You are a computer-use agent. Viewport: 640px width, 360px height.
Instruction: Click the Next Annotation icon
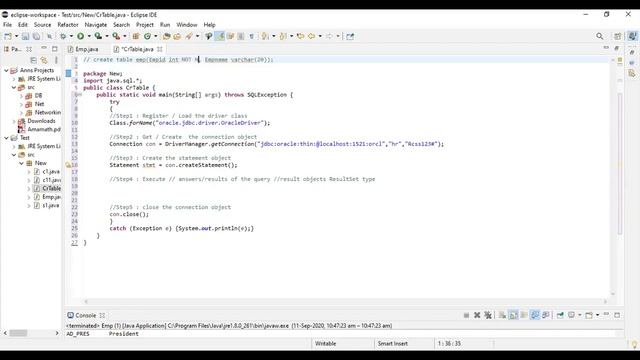265,36
